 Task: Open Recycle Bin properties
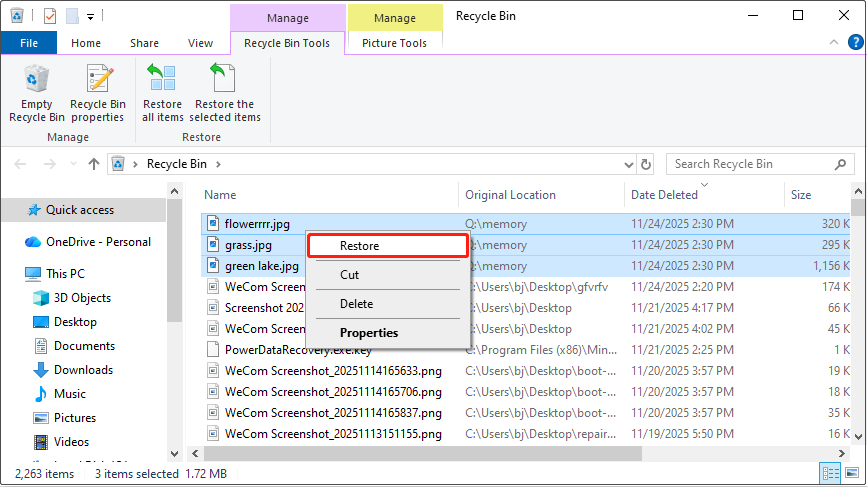(98, 93)
